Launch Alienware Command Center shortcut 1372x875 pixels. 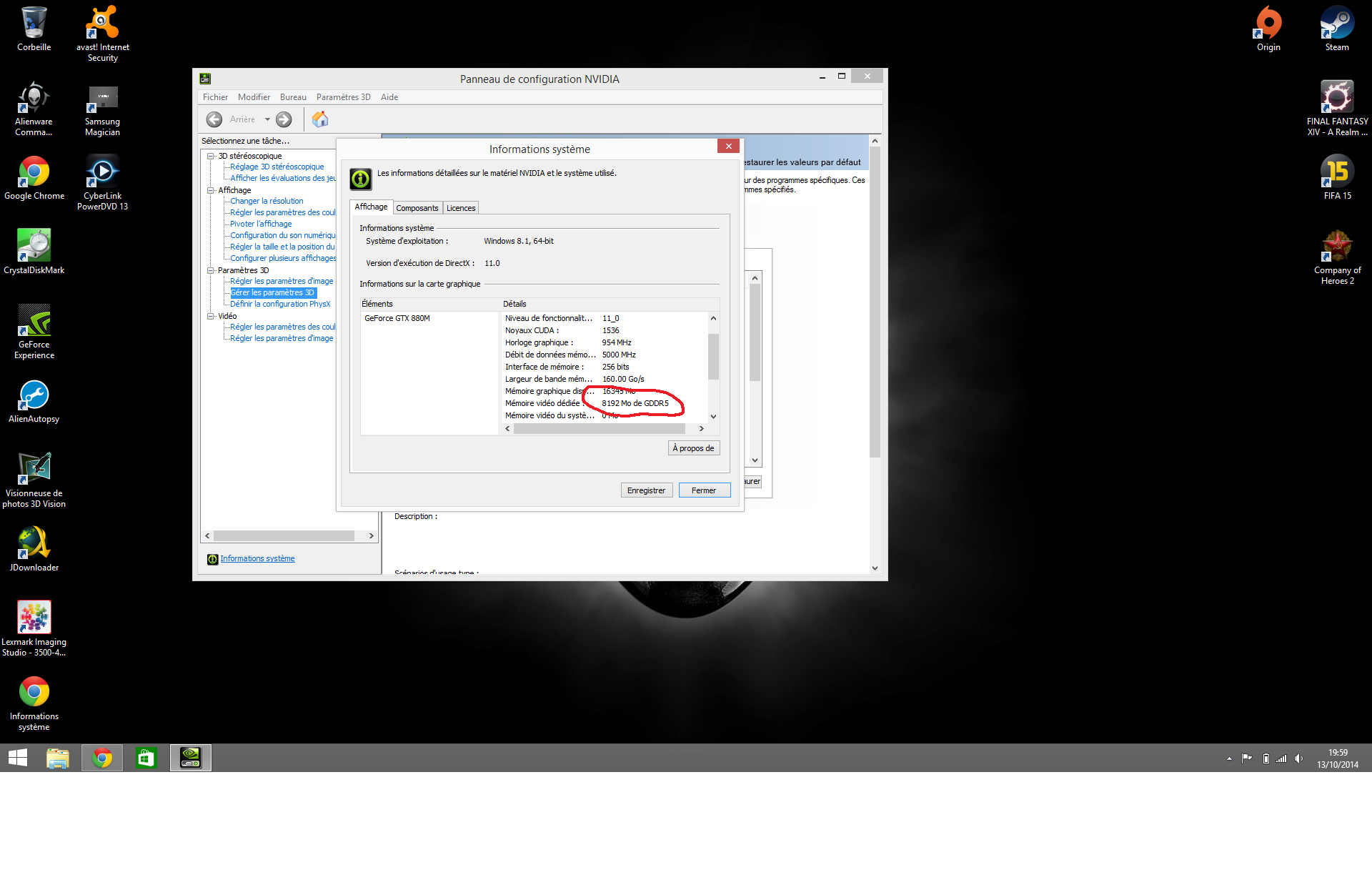[34, 108]
